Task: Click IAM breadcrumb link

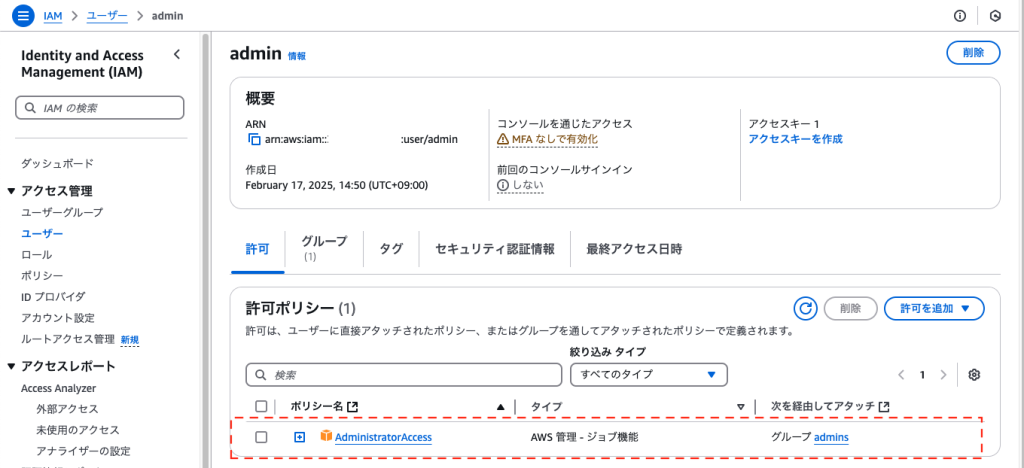Action: (x=54, y=16)
